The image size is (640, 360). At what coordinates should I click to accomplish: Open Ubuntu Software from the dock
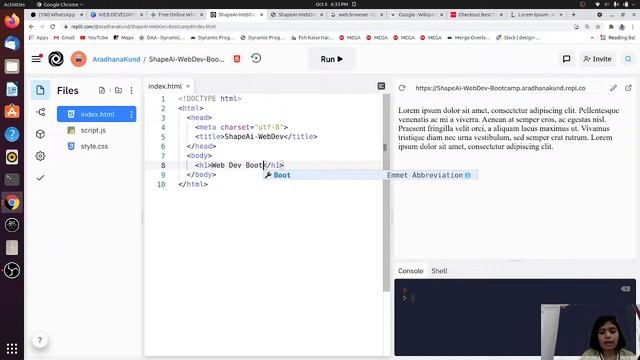pyautogui.click(x=12, y=111)
